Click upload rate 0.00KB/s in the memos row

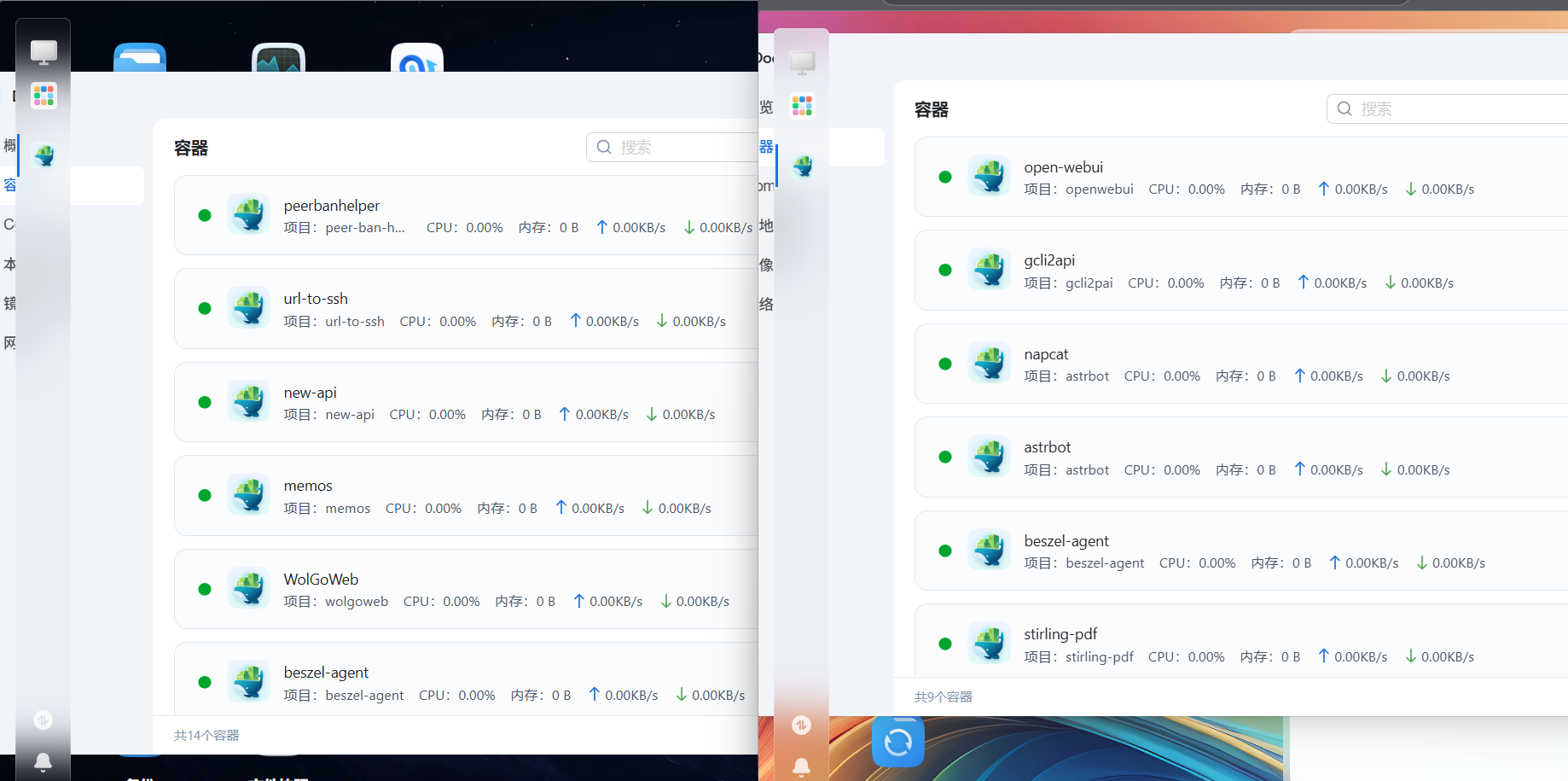click(x=589, y=509)
